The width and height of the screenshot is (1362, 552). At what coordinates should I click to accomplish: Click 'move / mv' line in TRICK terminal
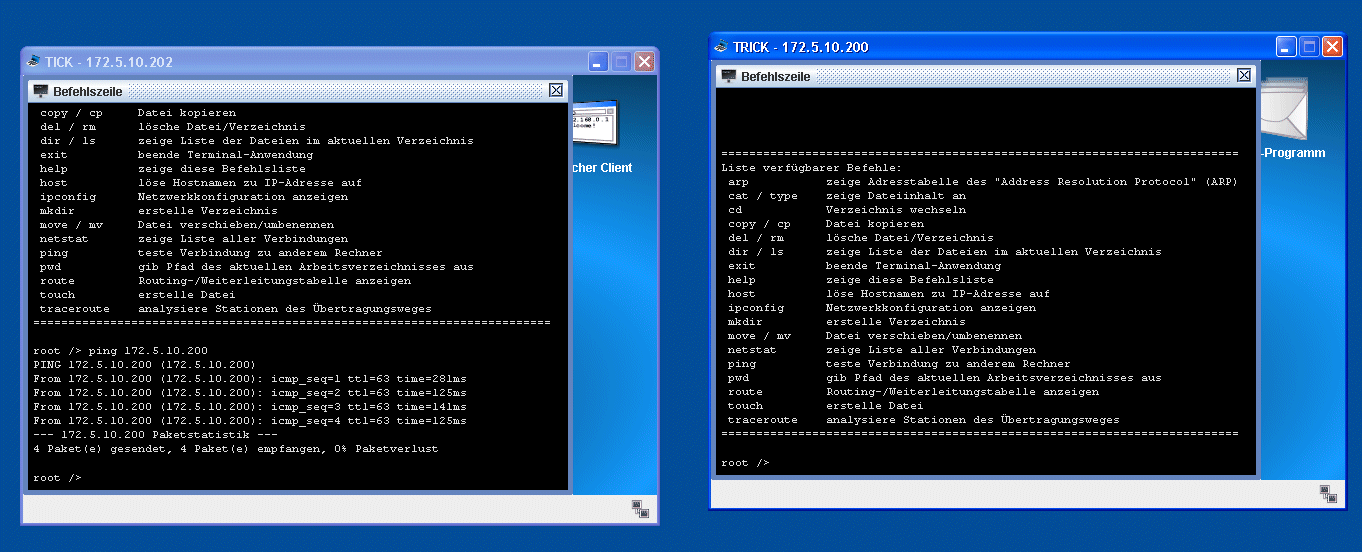(875, 336)
